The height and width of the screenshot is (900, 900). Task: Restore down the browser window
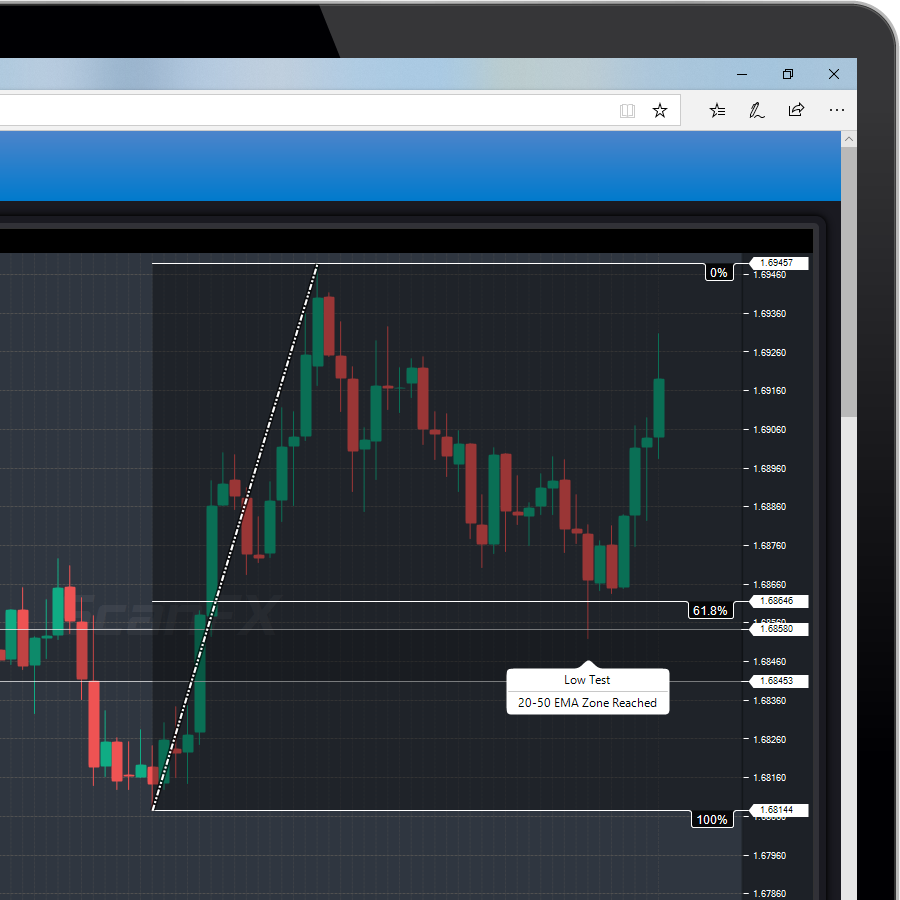pyautogui.click(x=788, y=74)
